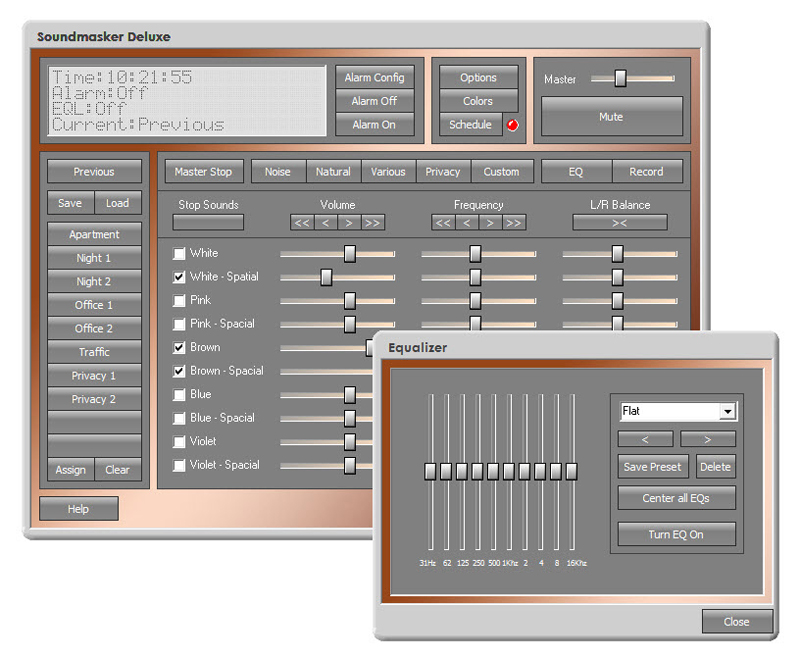Lower frequency greatly with << button

[x=443, y=223]
